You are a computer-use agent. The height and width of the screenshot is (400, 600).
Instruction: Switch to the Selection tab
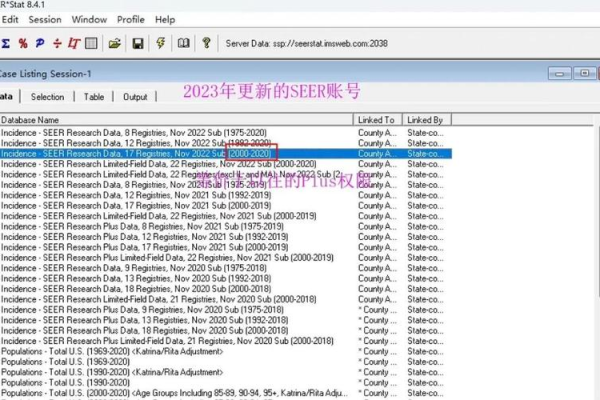[47, 97]
